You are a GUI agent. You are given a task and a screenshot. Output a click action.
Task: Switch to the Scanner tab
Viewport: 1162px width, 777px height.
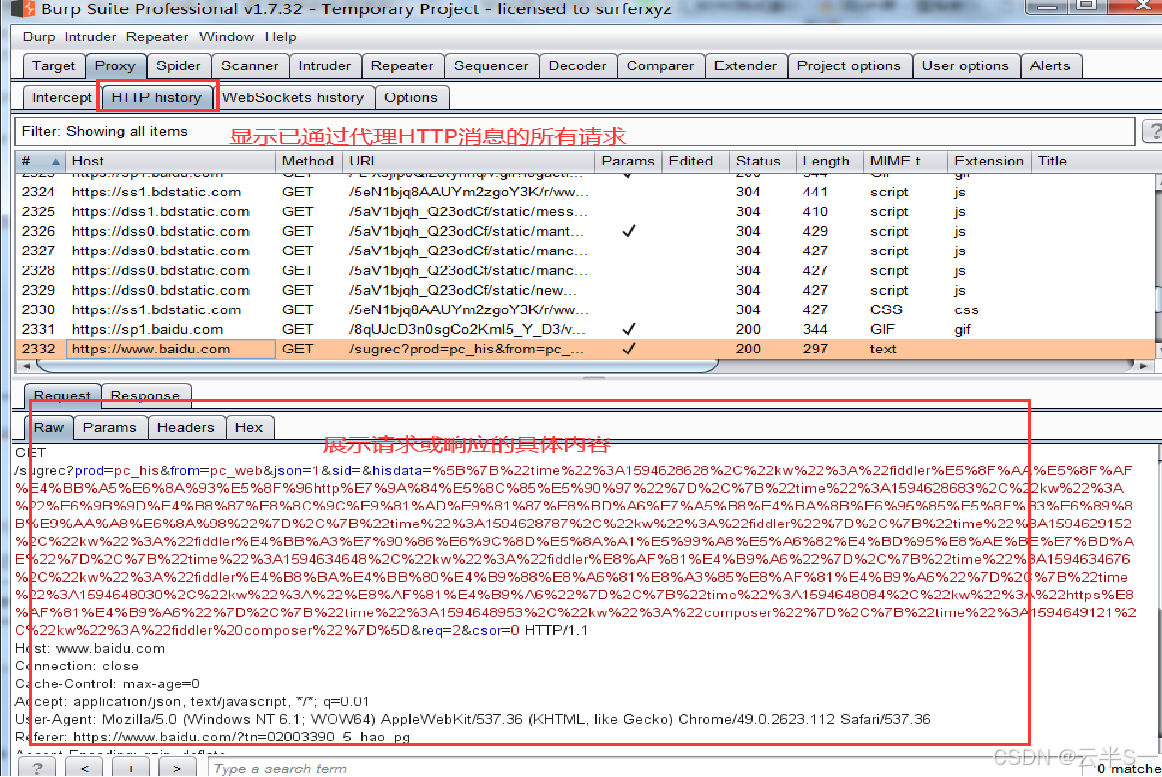(x=249, y=65)
